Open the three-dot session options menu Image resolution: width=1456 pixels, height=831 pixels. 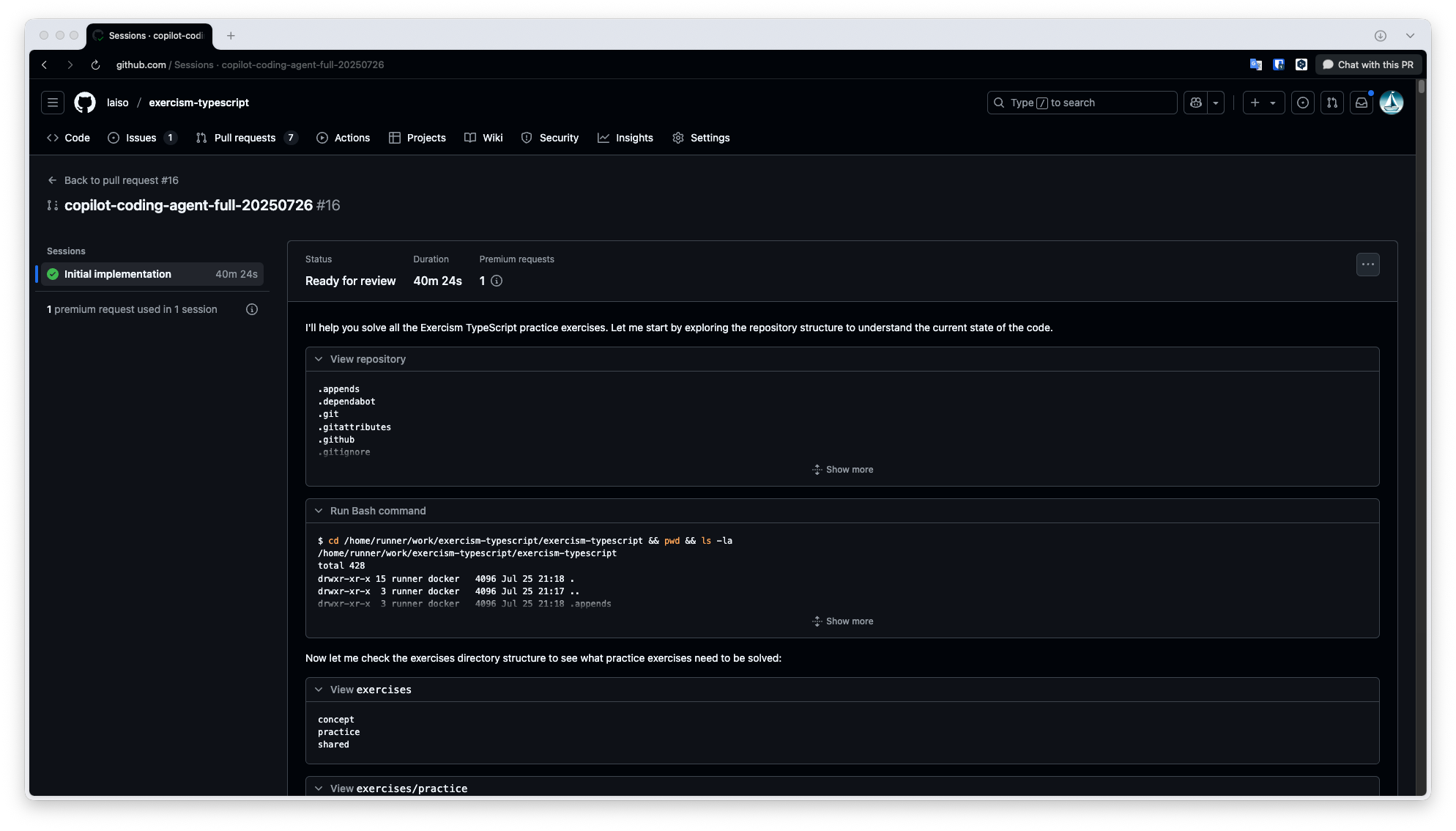[1367, 265]
